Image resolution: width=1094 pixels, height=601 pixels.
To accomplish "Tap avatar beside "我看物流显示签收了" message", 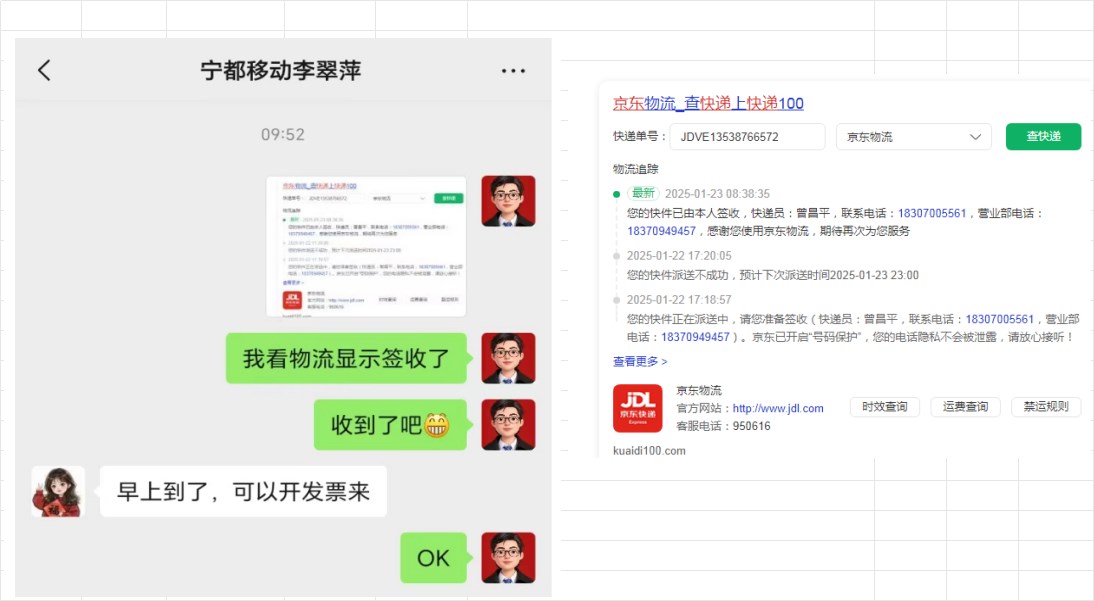I will pos(508,358).
